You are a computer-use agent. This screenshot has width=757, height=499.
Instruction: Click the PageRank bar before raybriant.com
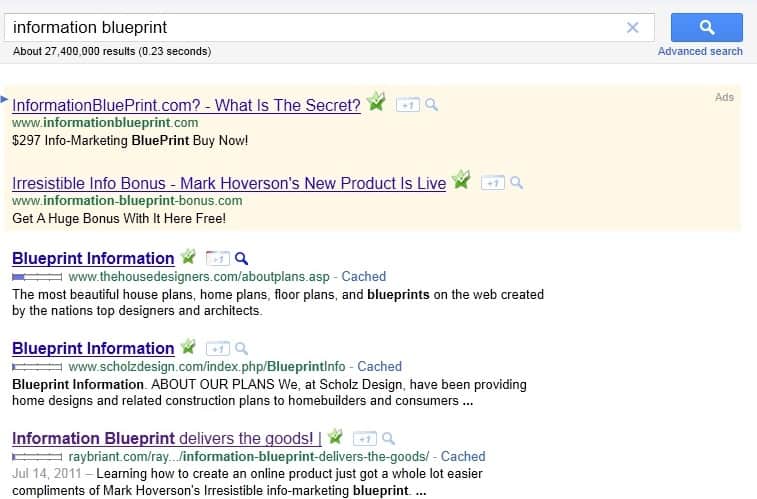coord(37,457)
